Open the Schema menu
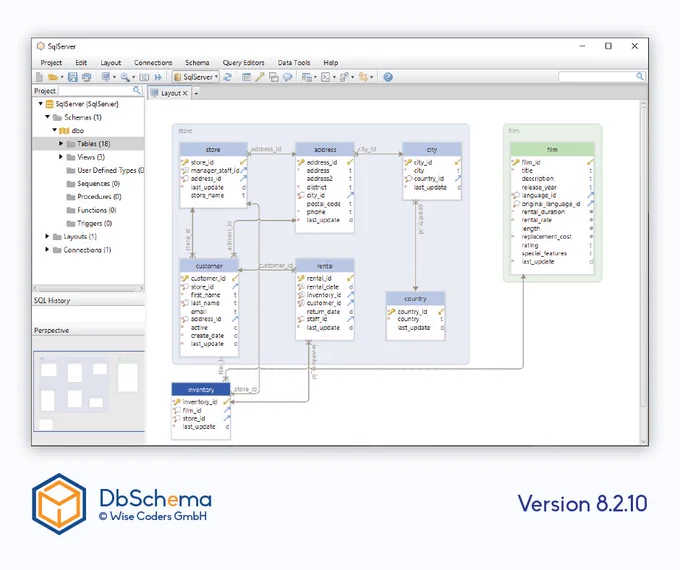The image size is (680, 570). click(197, 63)
